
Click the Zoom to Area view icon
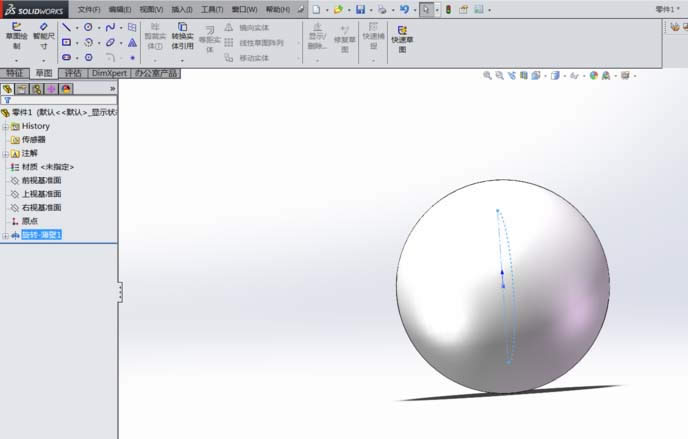tap(499, 75)
